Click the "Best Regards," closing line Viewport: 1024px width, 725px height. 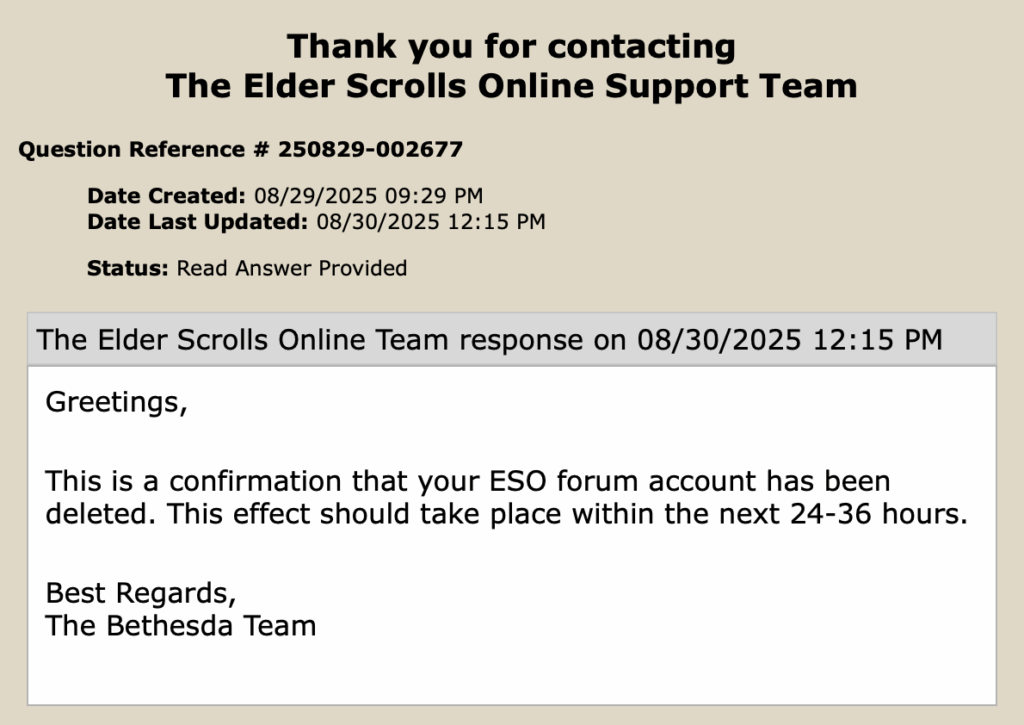(x=141, y=592)
